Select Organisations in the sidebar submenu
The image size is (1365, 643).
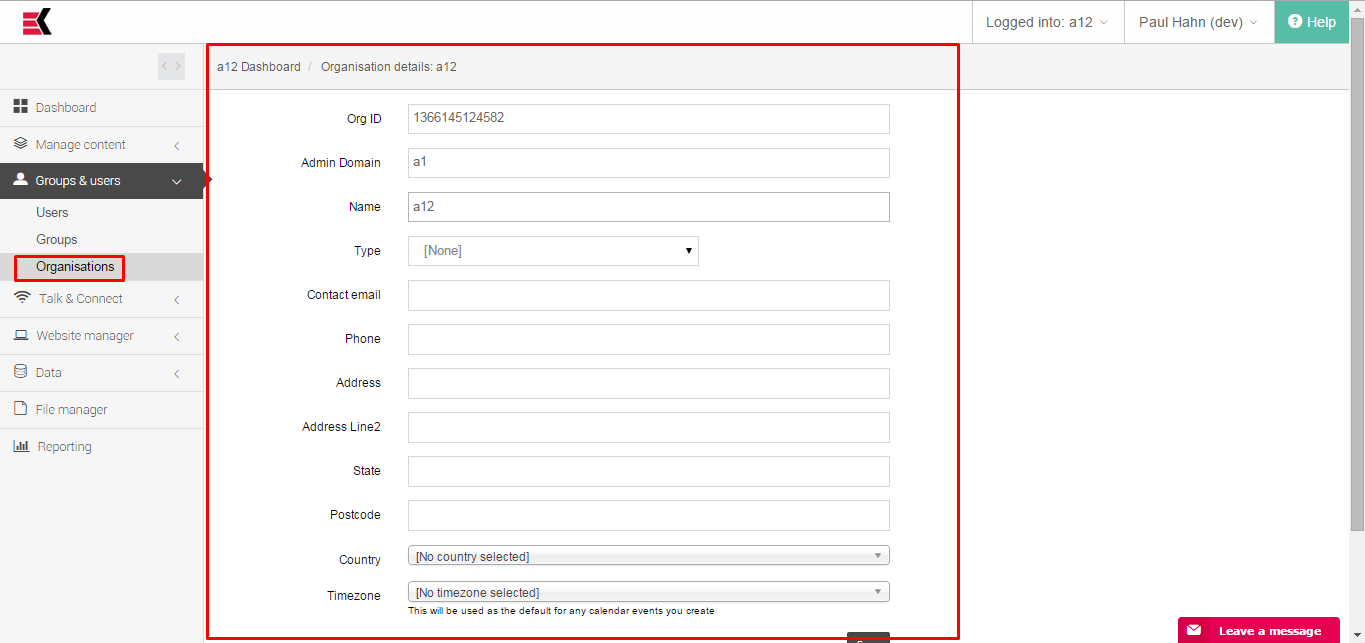(75, 266)
